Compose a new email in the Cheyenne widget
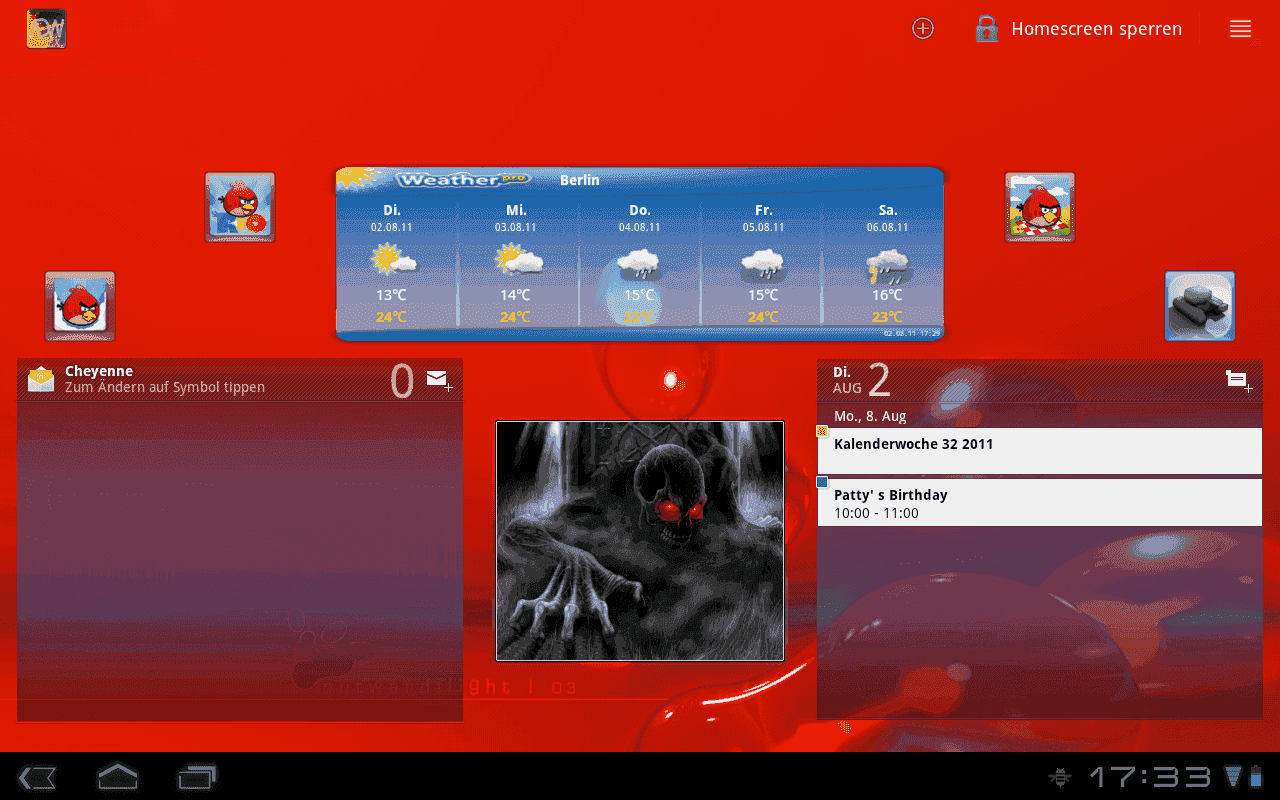The image size is (1280, 800). [439, 379]
